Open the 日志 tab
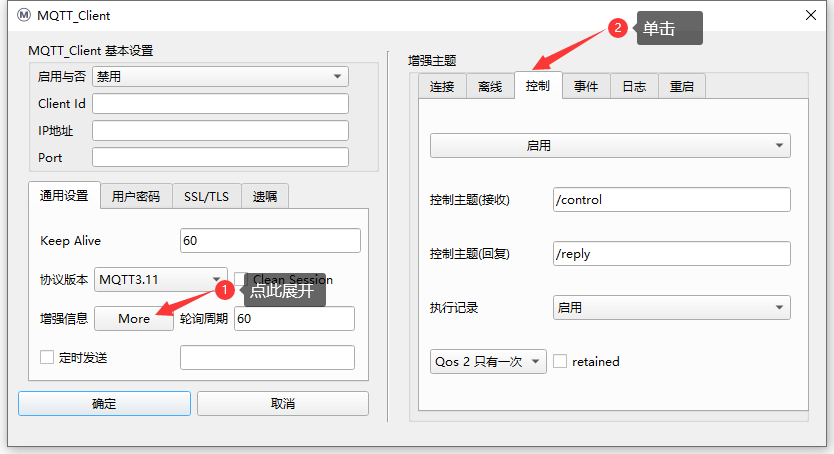Screen dimensions: 834x454 coord(634,87)
